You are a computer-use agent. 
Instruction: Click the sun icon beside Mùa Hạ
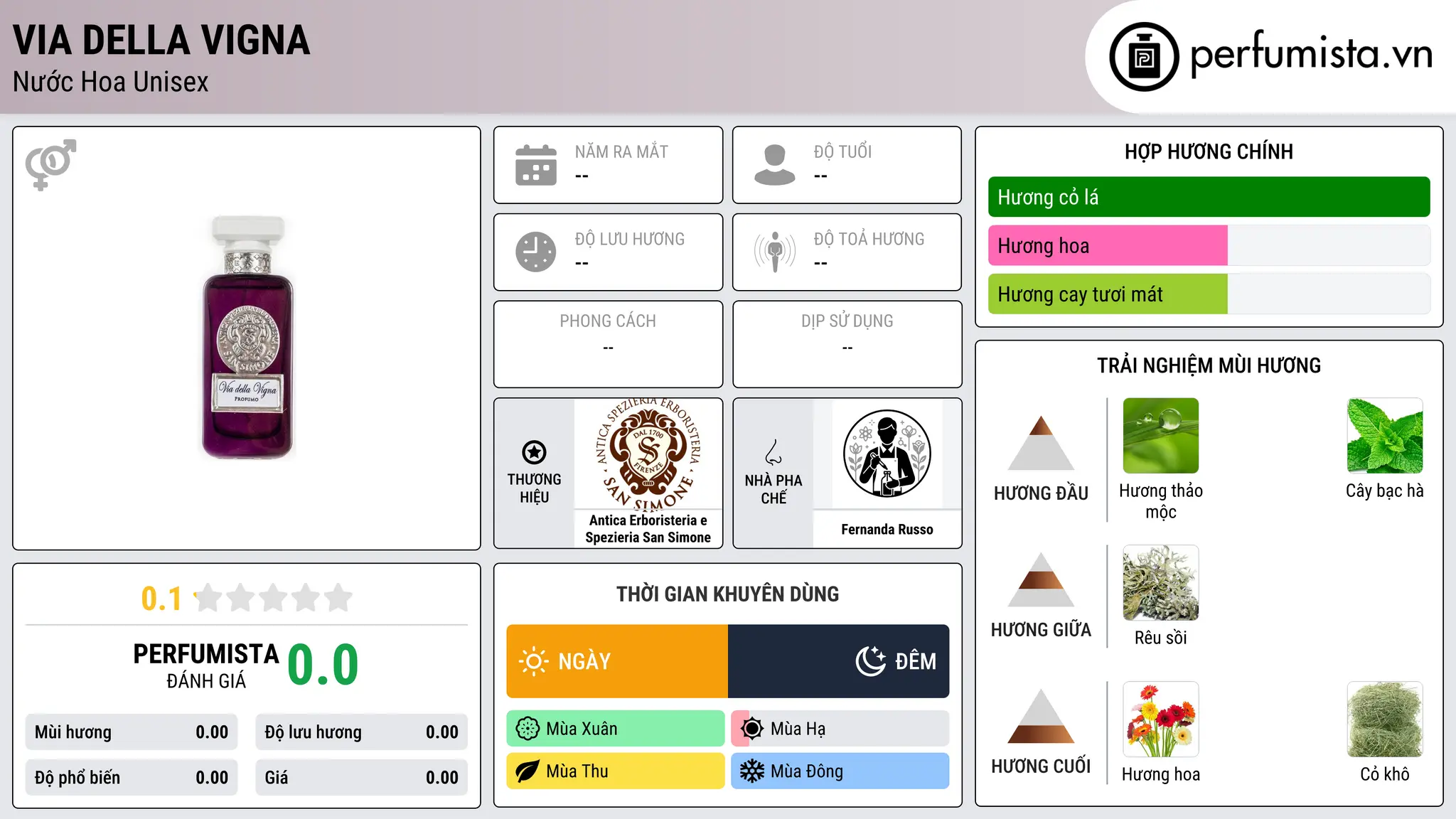752,729
